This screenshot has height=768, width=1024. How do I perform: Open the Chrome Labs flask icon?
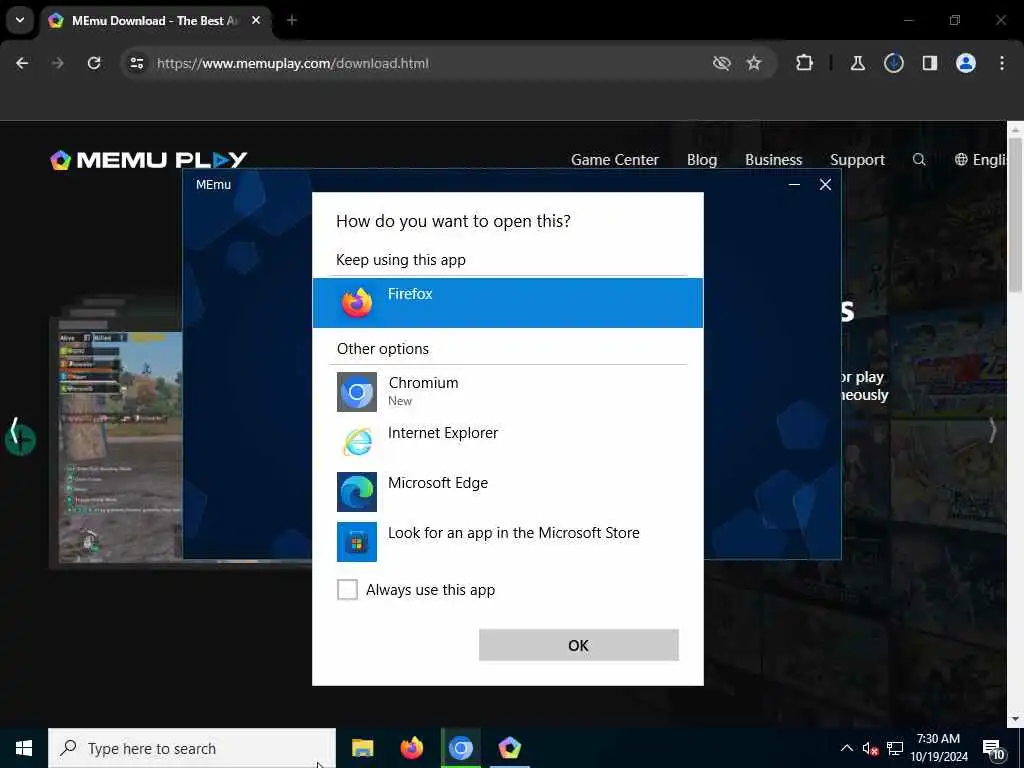(x=857, y=63)
